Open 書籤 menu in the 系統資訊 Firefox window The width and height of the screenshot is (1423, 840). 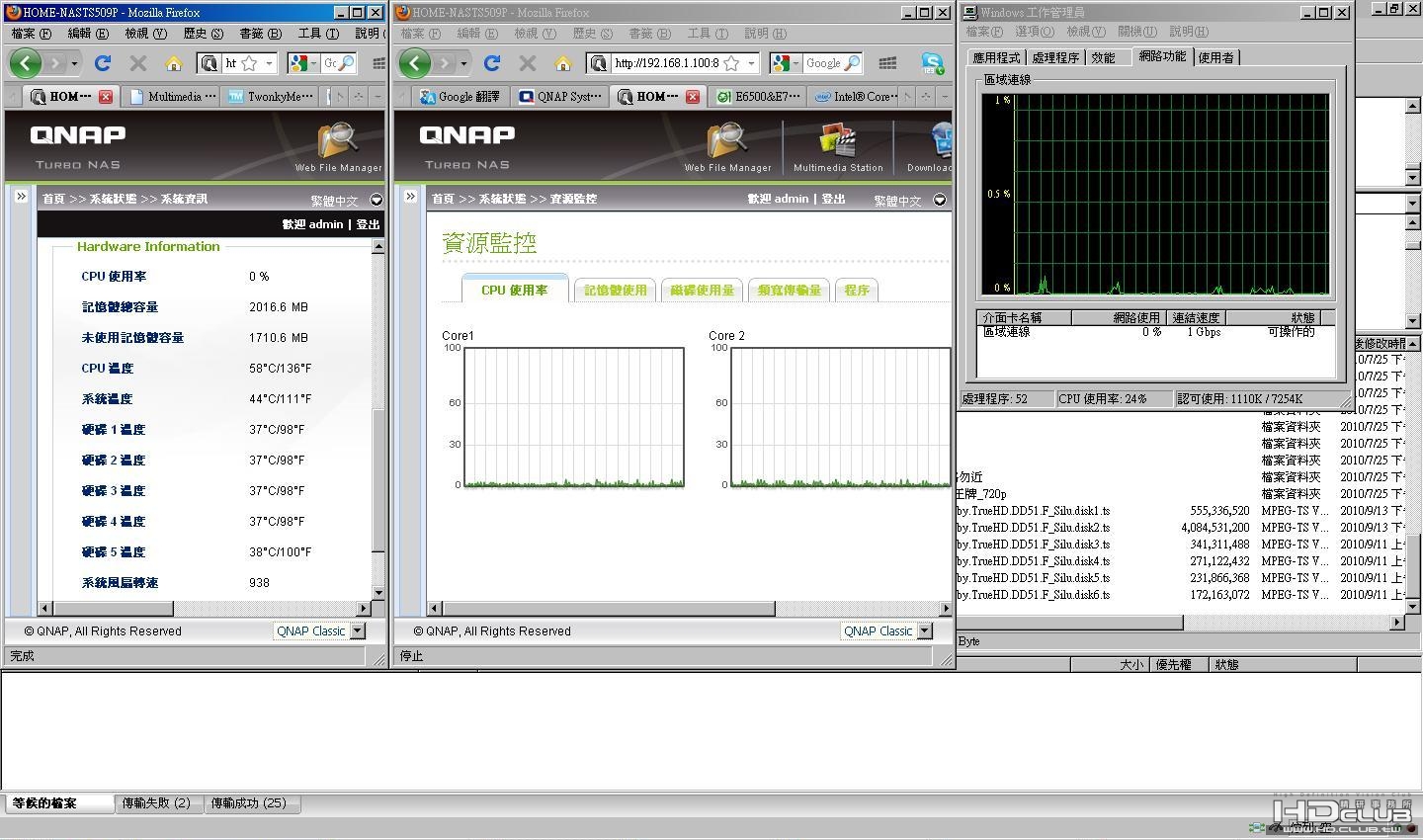(260, 33)
